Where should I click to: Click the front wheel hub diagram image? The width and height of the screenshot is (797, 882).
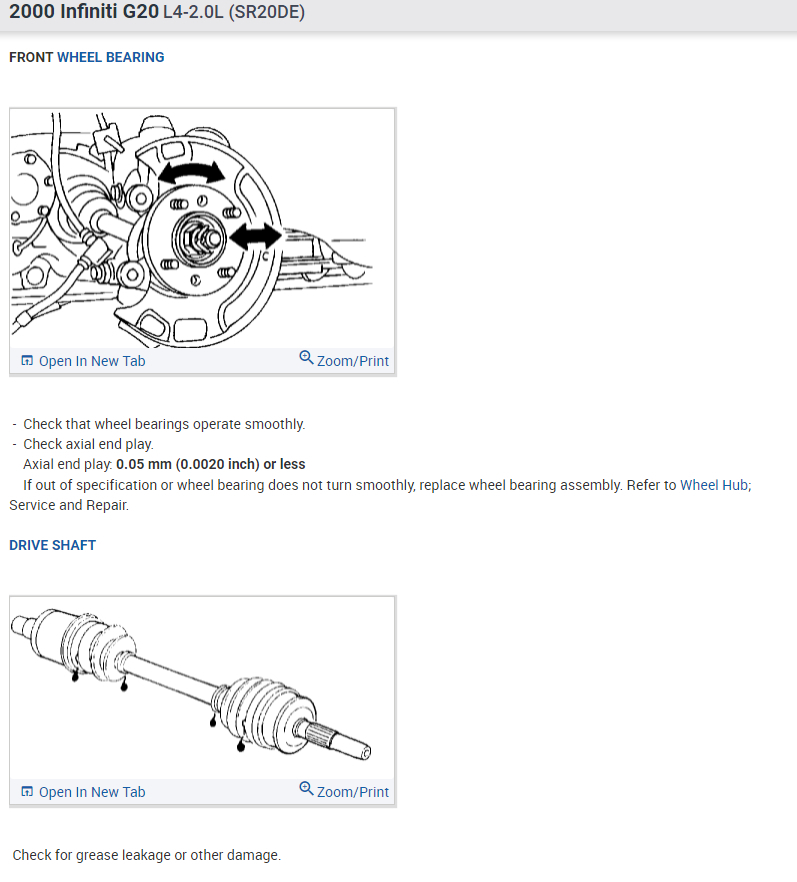click(202, 229)
